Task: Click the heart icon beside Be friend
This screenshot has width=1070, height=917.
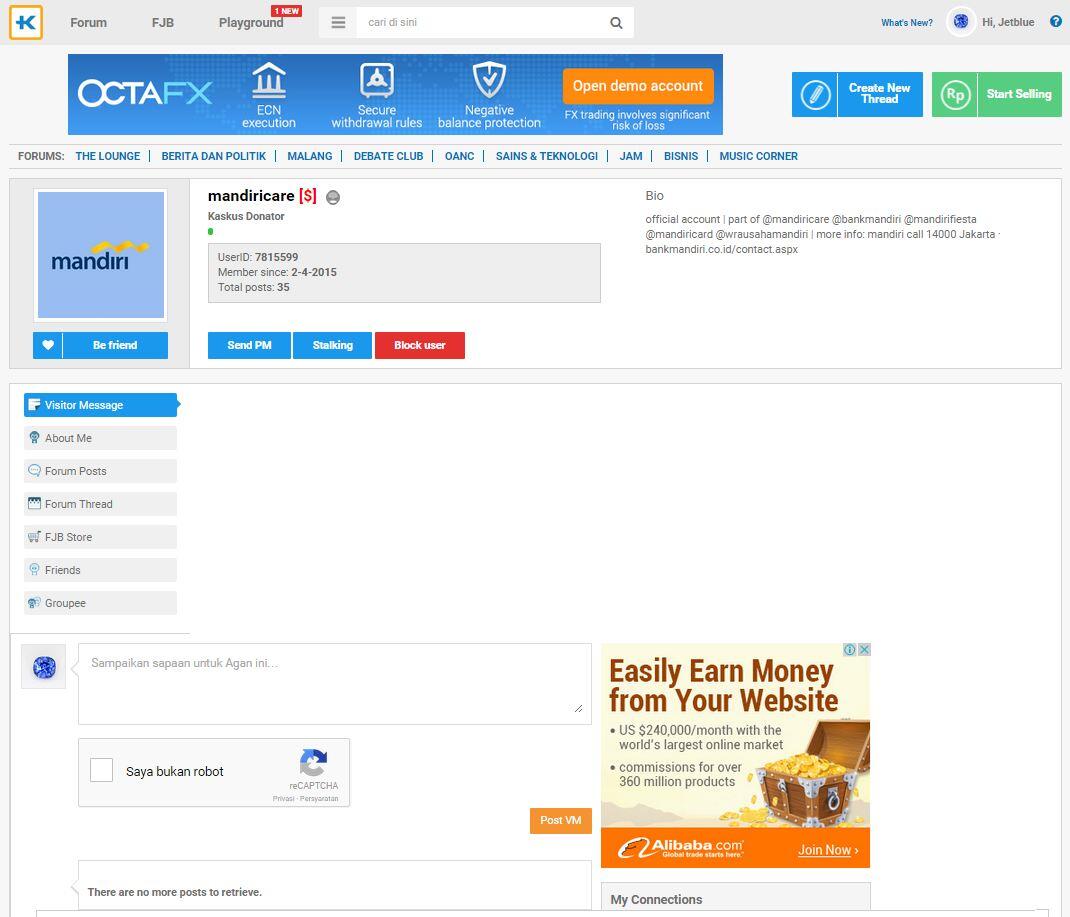Action: click(x=48, y=345)
